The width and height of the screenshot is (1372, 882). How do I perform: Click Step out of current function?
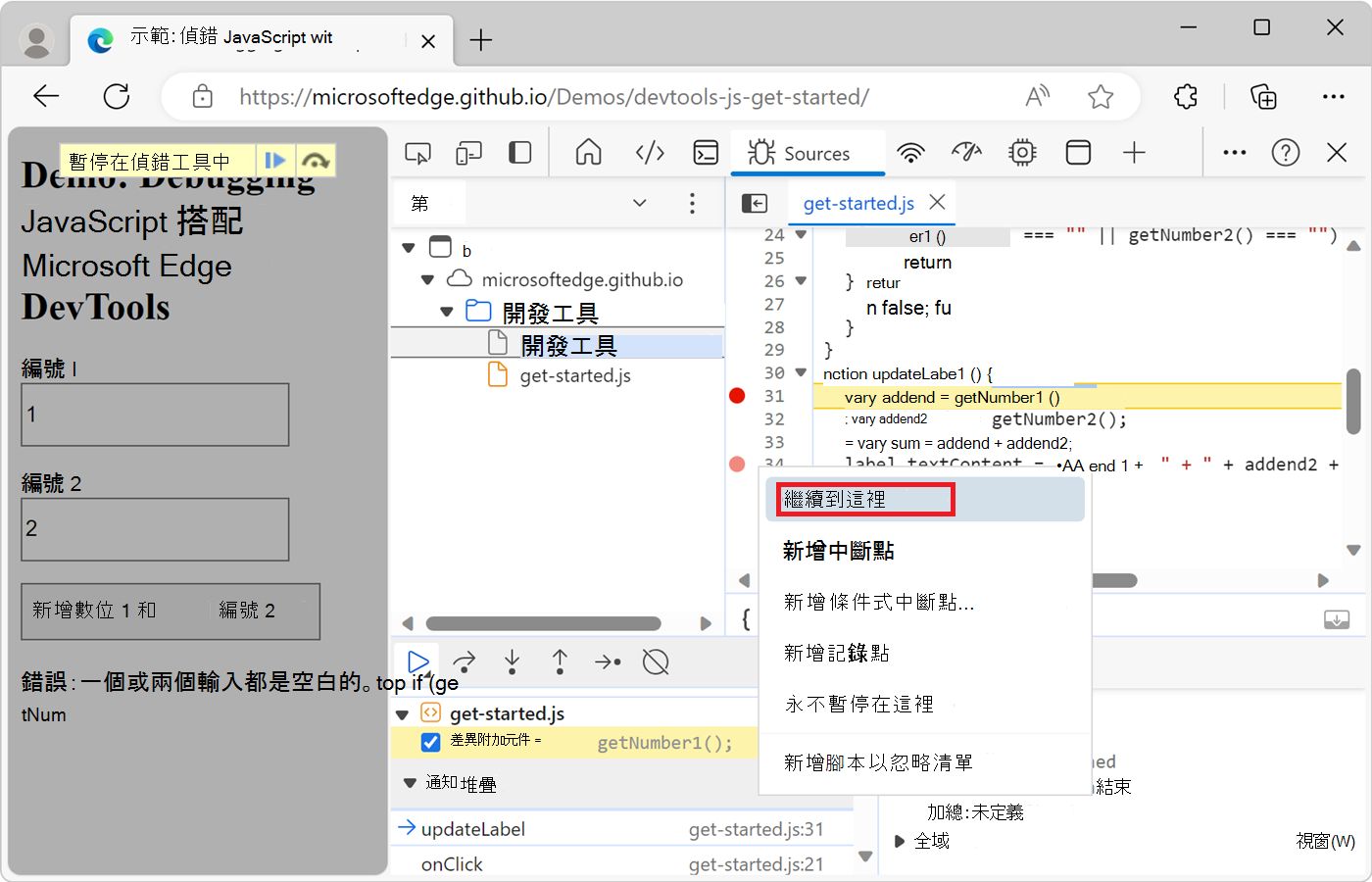(x=560, y=662)
